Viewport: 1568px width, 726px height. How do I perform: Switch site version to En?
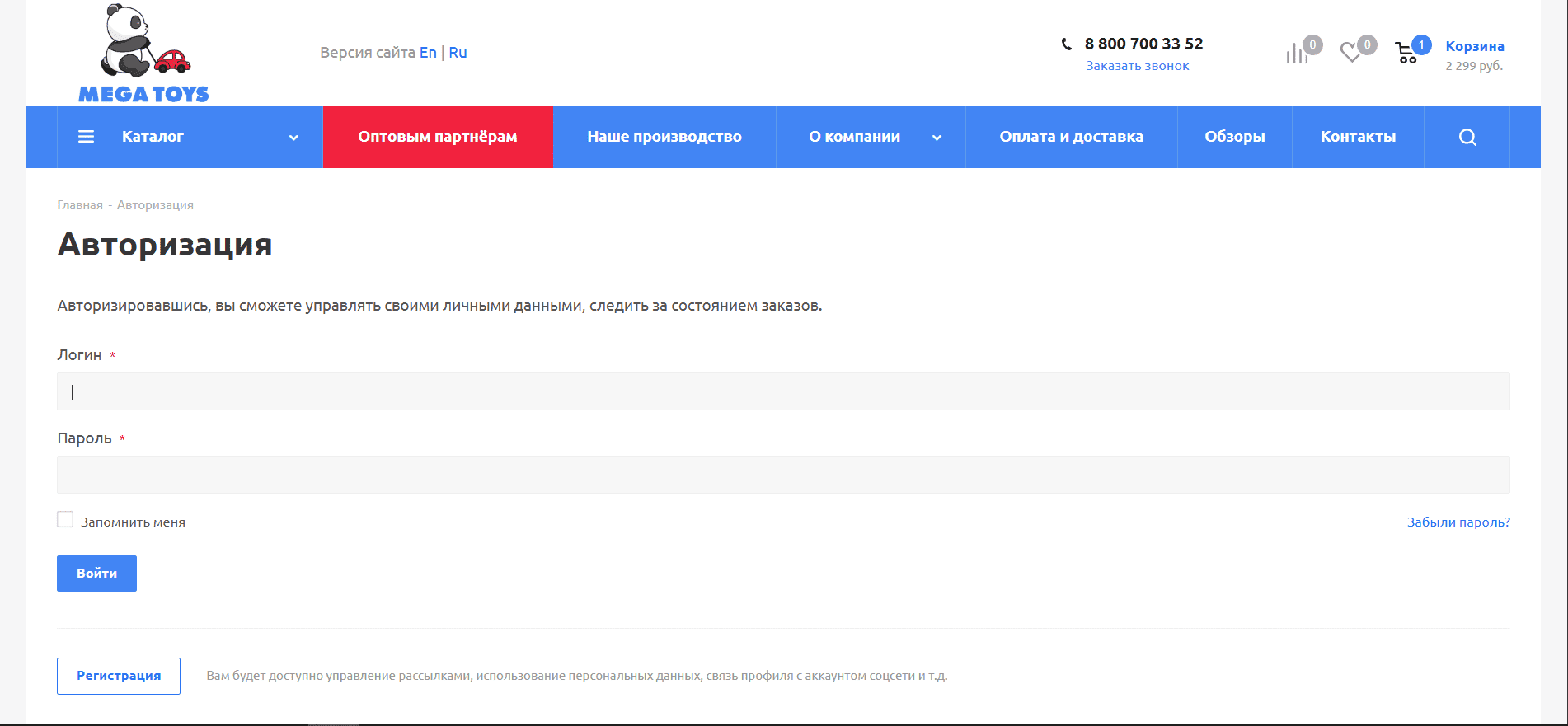pyautogui.click(x=428, y=53)
